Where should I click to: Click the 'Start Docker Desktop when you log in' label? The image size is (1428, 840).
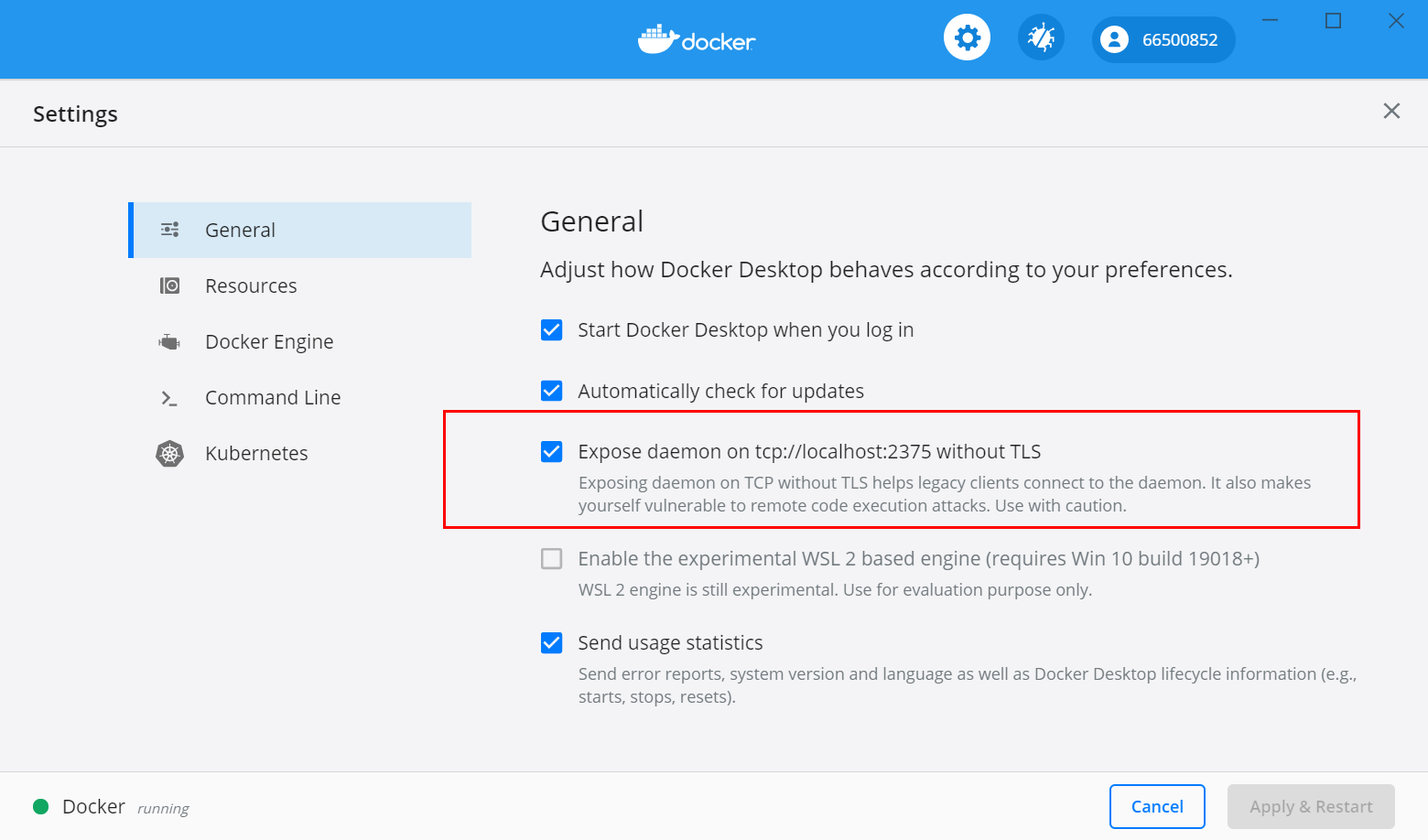coord(746,329)
